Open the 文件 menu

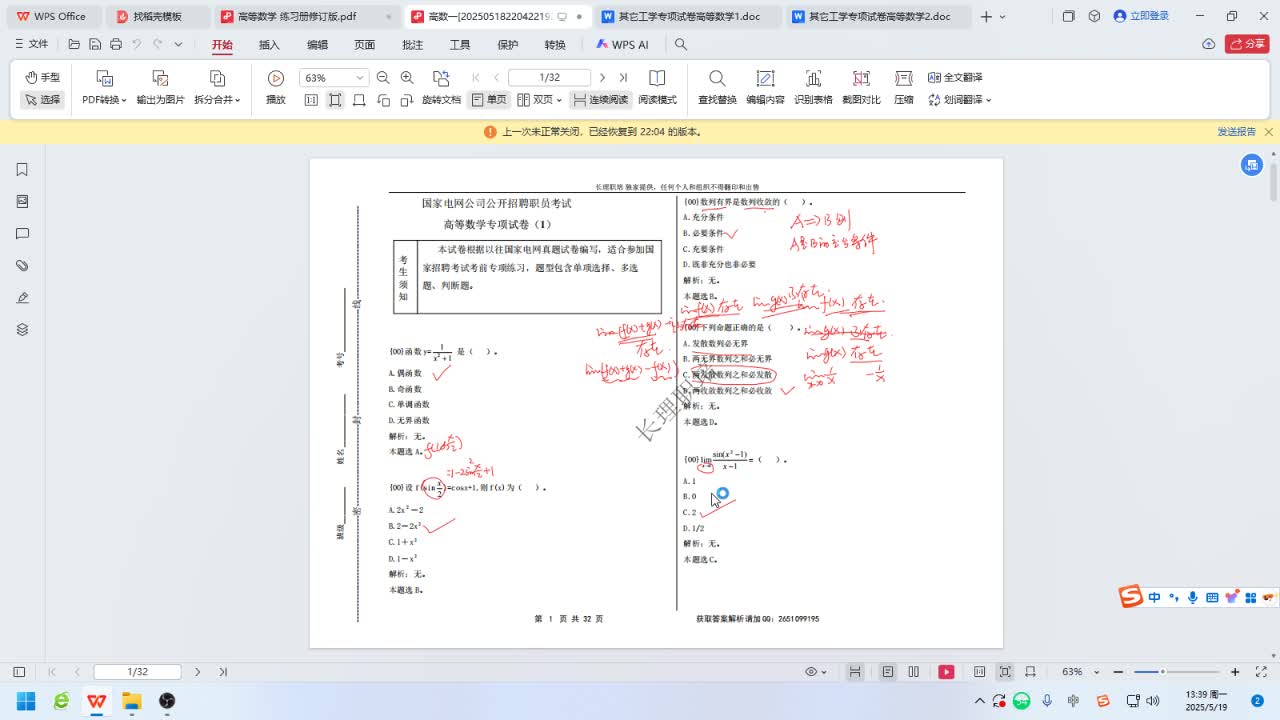tap(31, 44)
